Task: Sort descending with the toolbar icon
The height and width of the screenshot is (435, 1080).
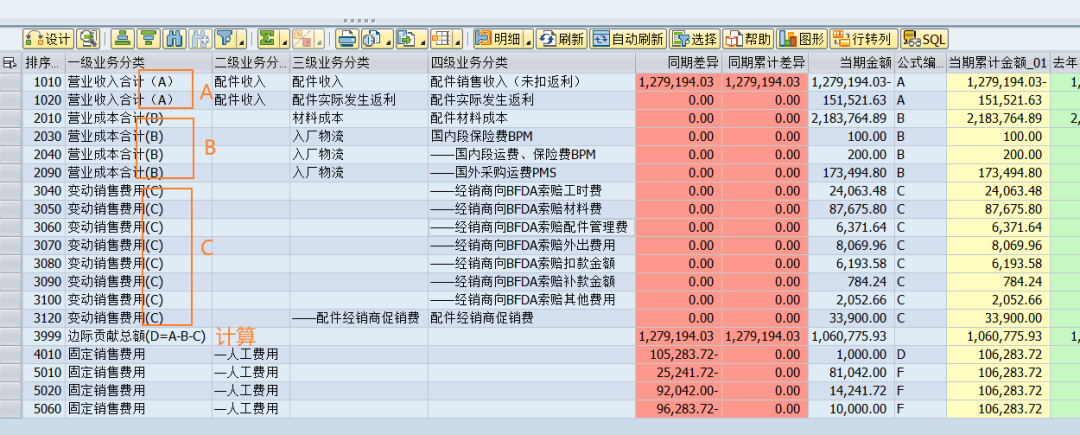Action: point(147,39)
